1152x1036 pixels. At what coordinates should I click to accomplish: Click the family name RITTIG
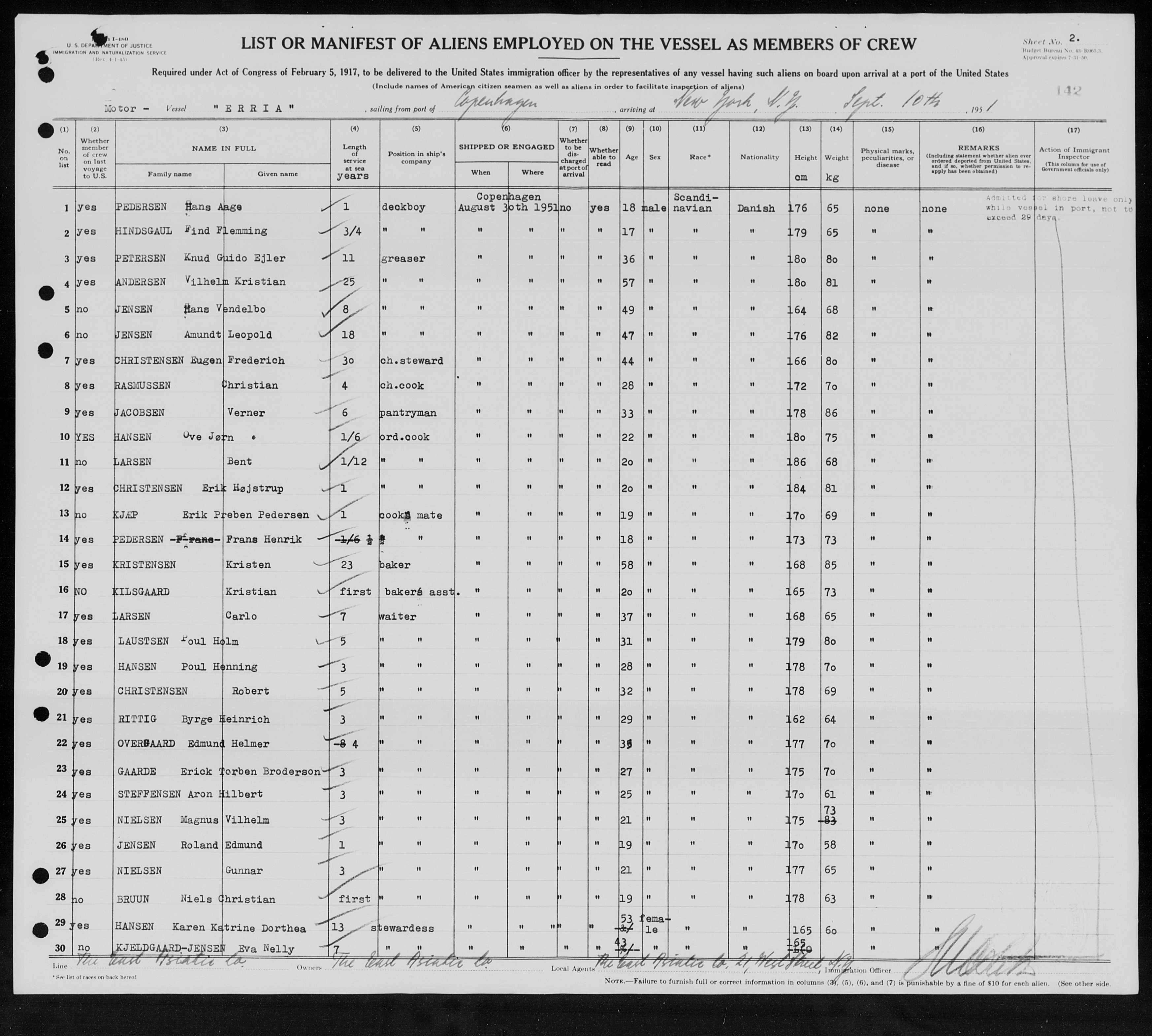[x=137, y=719]
